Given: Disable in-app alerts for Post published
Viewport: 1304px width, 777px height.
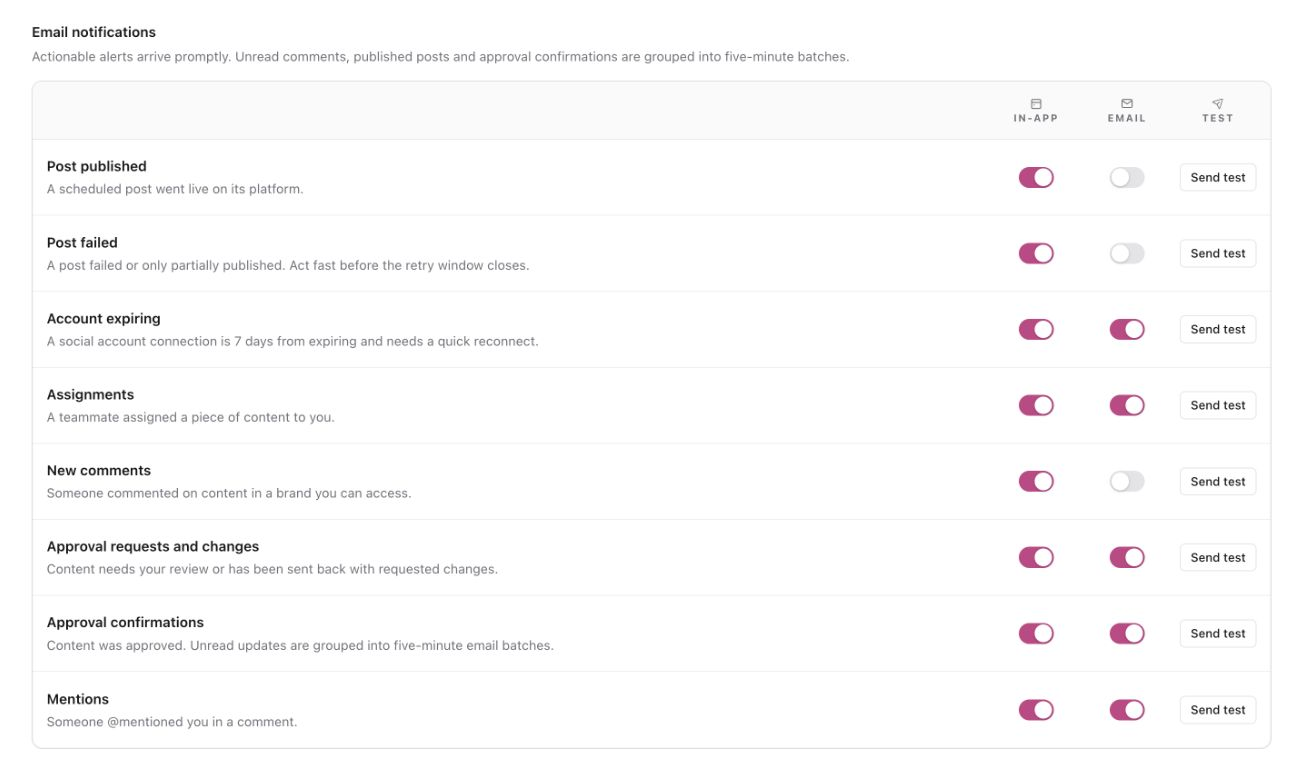Looking at the screenshot, I should pyautogui.click(x=1036, y=177).
